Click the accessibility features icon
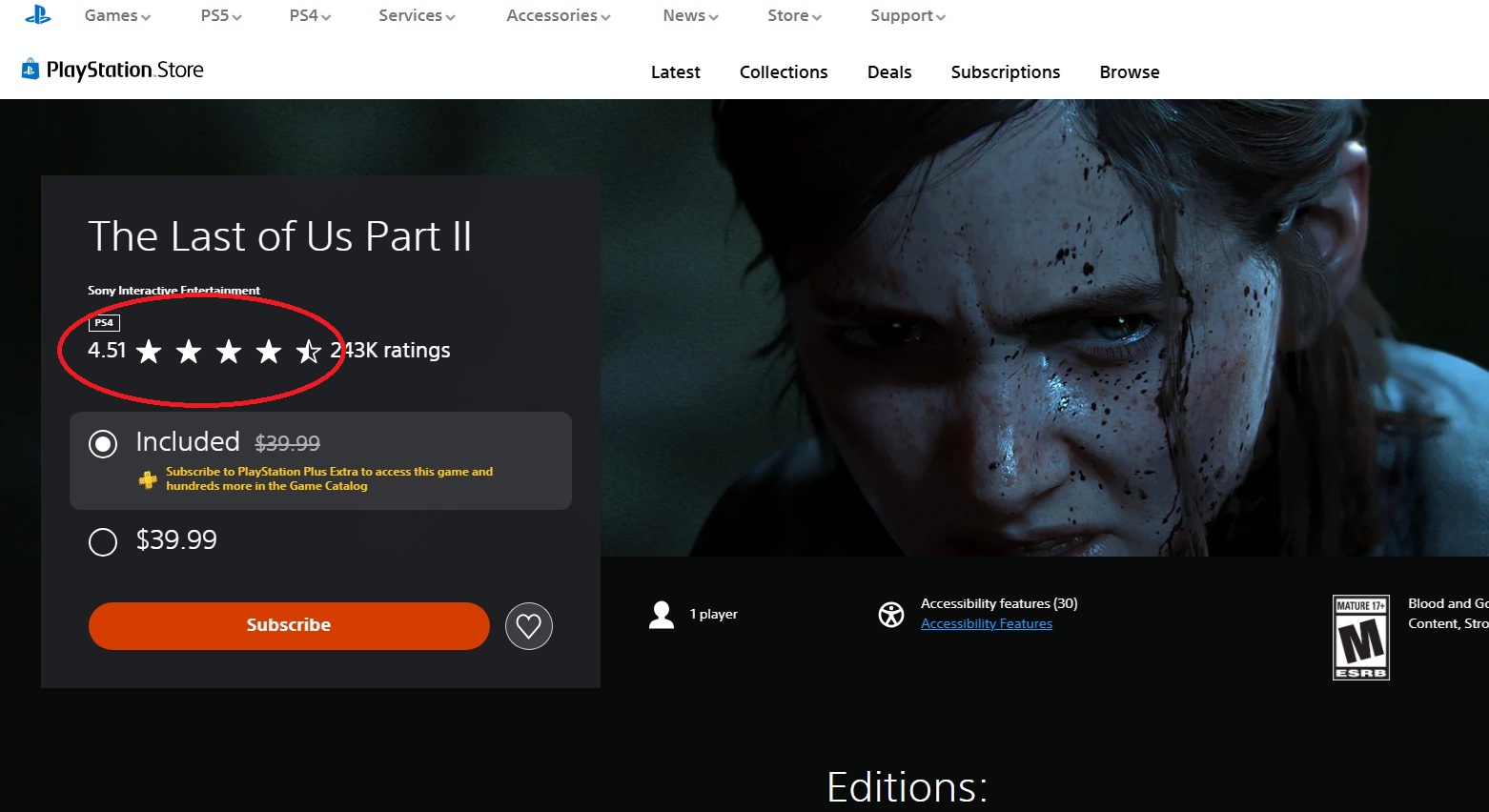This screenshot has height=812, width=1489. click(891, 615)
